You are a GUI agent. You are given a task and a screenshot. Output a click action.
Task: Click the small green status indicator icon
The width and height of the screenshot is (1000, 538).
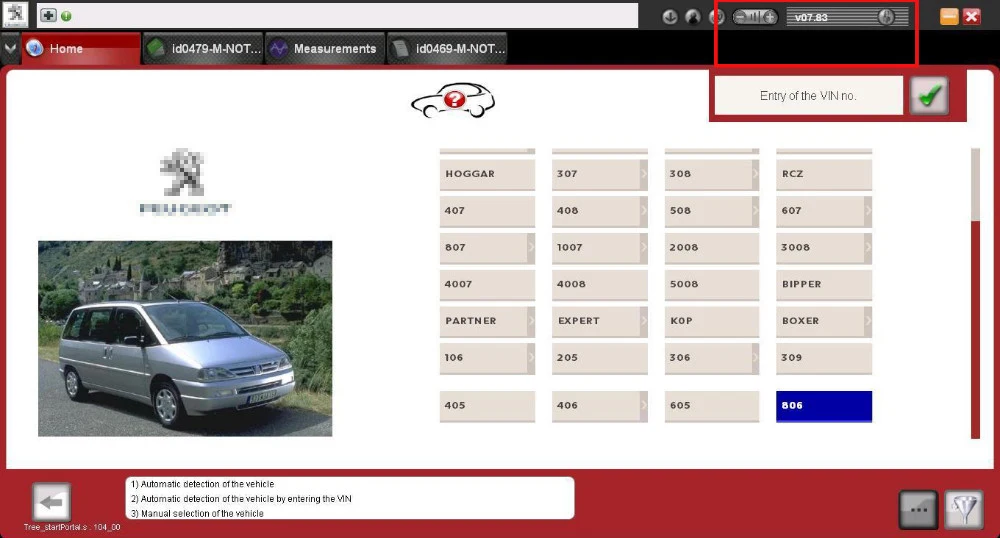click(x=66, y=16)
